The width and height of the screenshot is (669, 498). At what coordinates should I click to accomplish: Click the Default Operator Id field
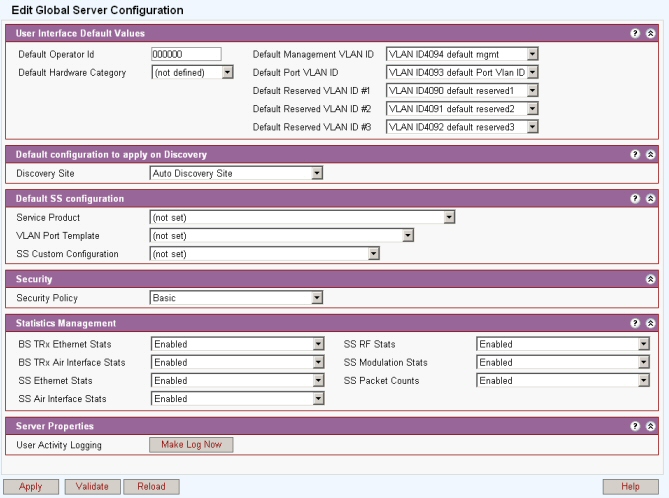point(185,53)
